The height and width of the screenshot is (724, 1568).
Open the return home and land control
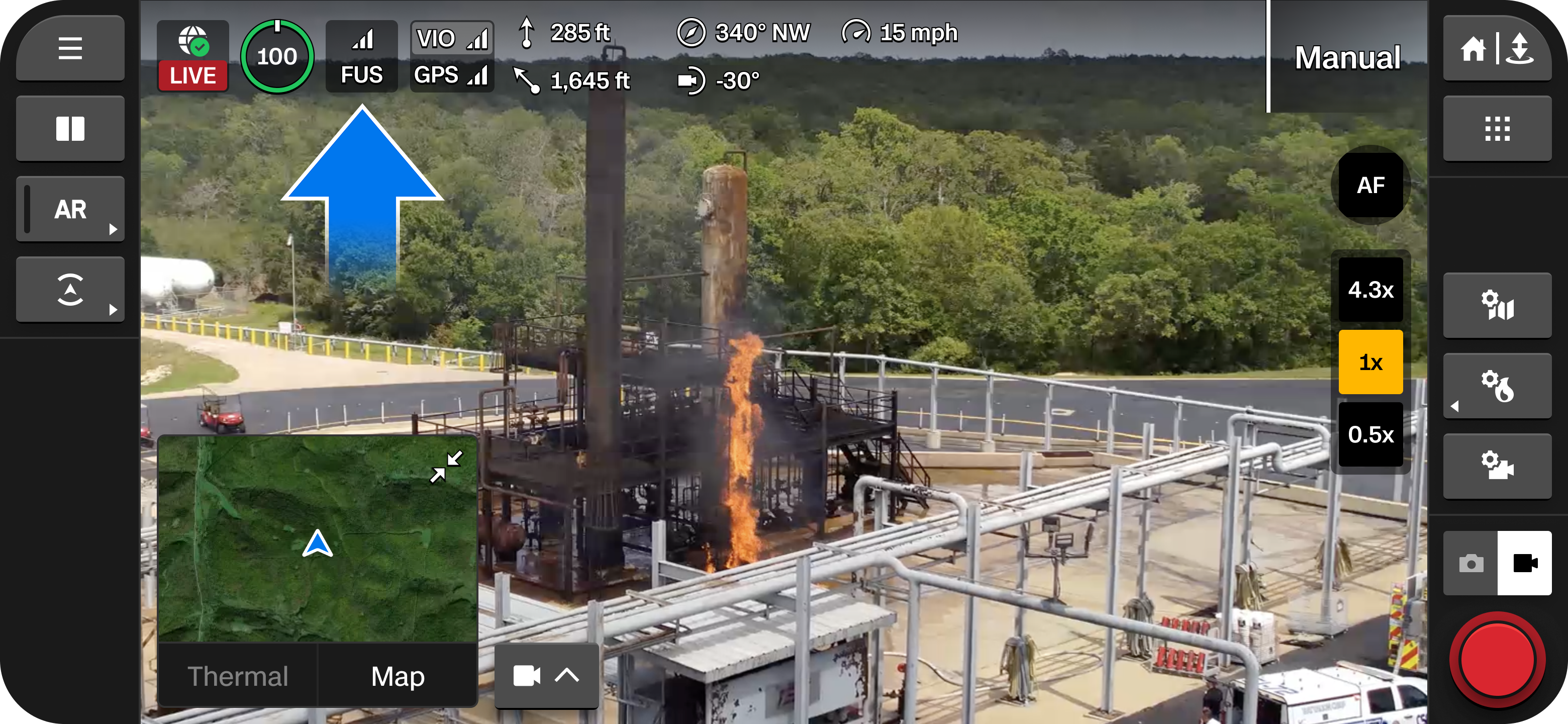coord(1497,48)
